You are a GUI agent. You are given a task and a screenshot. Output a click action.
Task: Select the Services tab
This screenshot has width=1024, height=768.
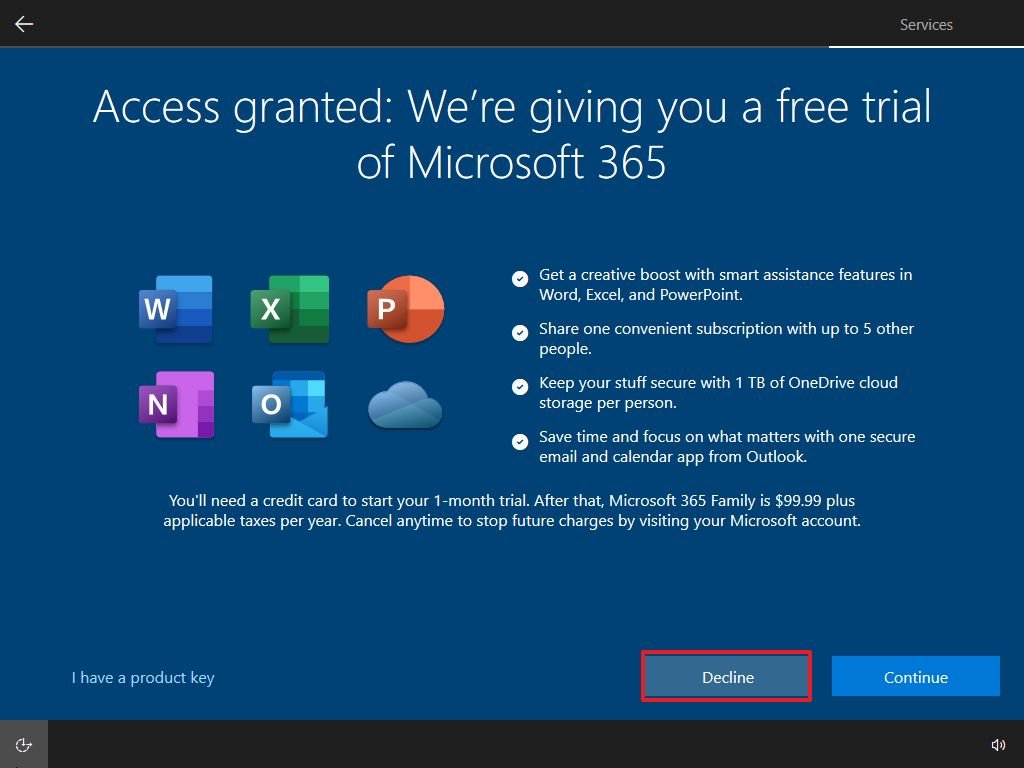pyautogui.click(x=926, y=25)
